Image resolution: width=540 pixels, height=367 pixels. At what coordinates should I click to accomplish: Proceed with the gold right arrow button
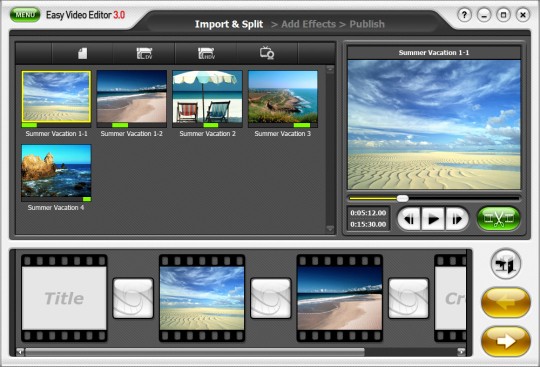pyautogui.click(x=506, y=342)
